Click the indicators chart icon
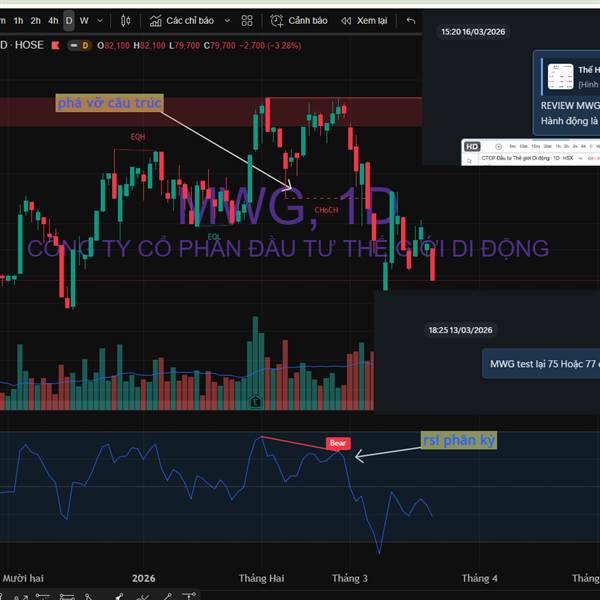 pyautogui.click(x=155, y=21)
